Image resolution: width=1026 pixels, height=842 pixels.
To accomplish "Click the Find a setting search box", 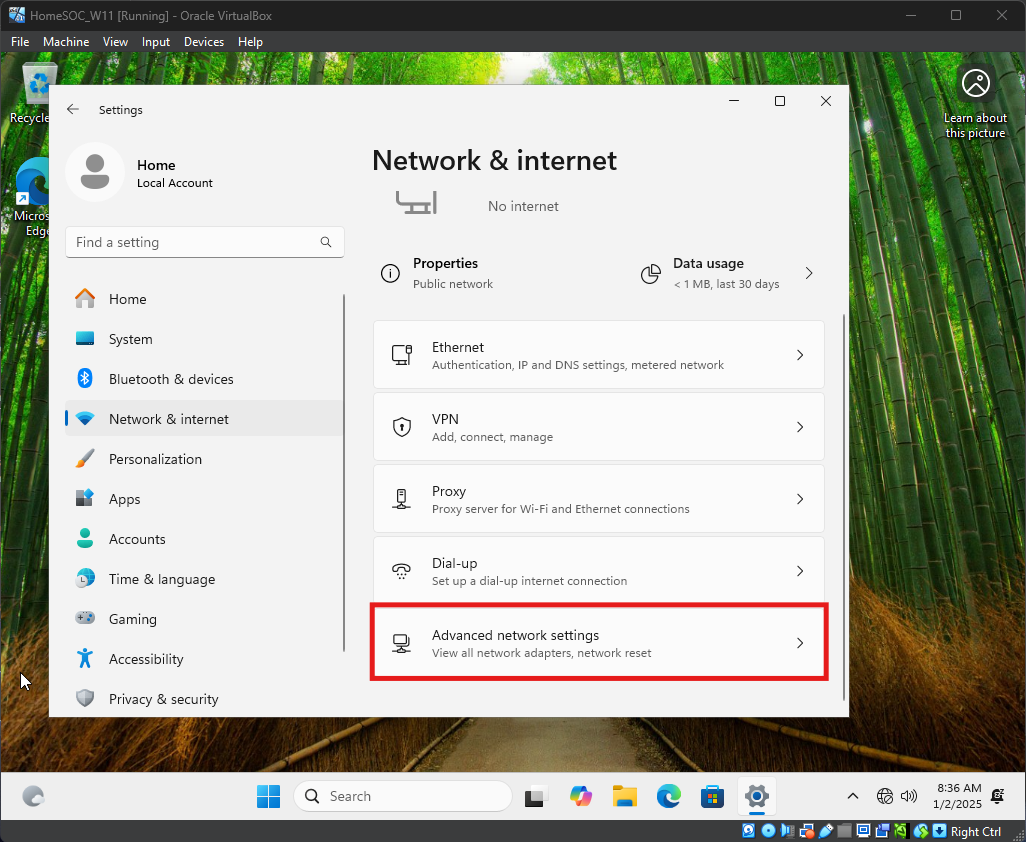I will 196,242.
